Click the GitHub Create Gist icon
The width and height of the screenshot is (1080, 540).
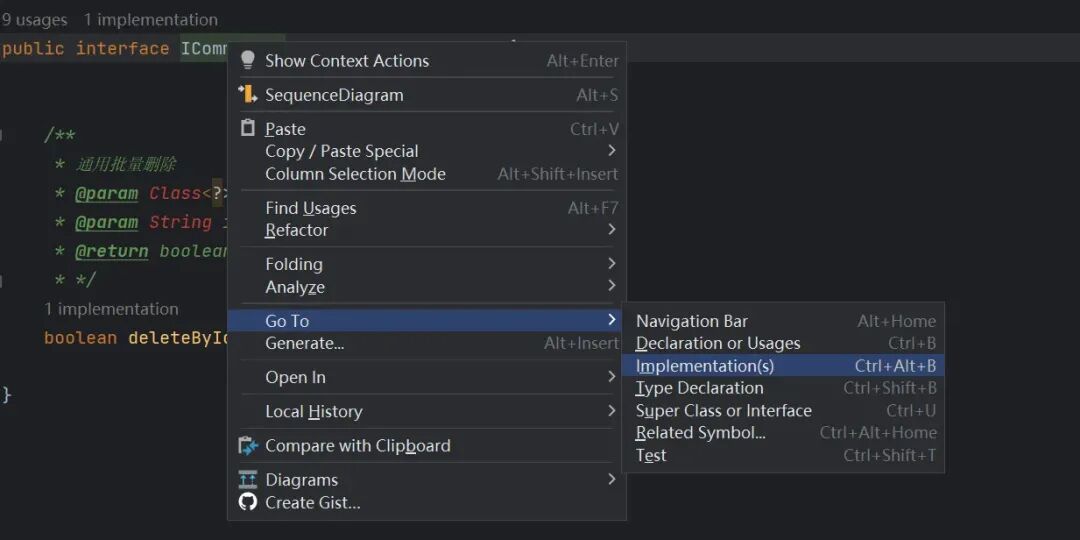point(248,502)
